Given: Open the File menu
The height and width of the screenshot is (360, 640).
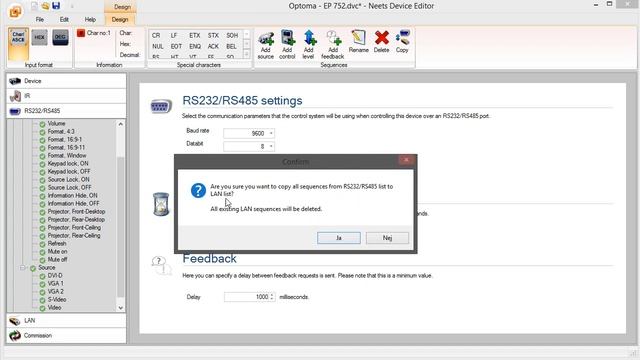Looking at the screenshot, I should pos(40,20).
